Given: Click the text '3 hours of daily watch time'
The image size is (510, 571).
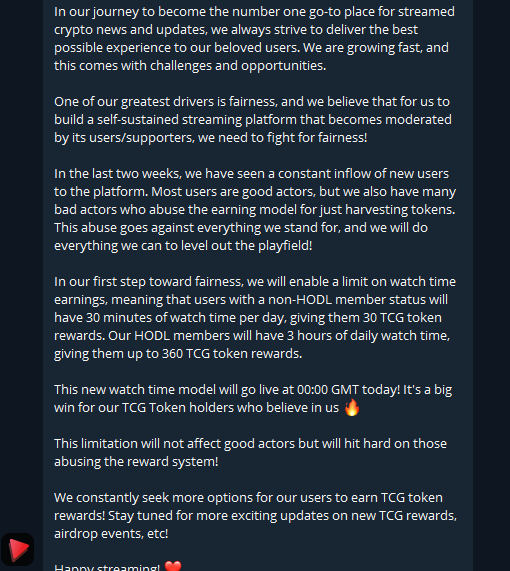Looking at the screenshot, I should pyautogui.click(x=368, y=336).
